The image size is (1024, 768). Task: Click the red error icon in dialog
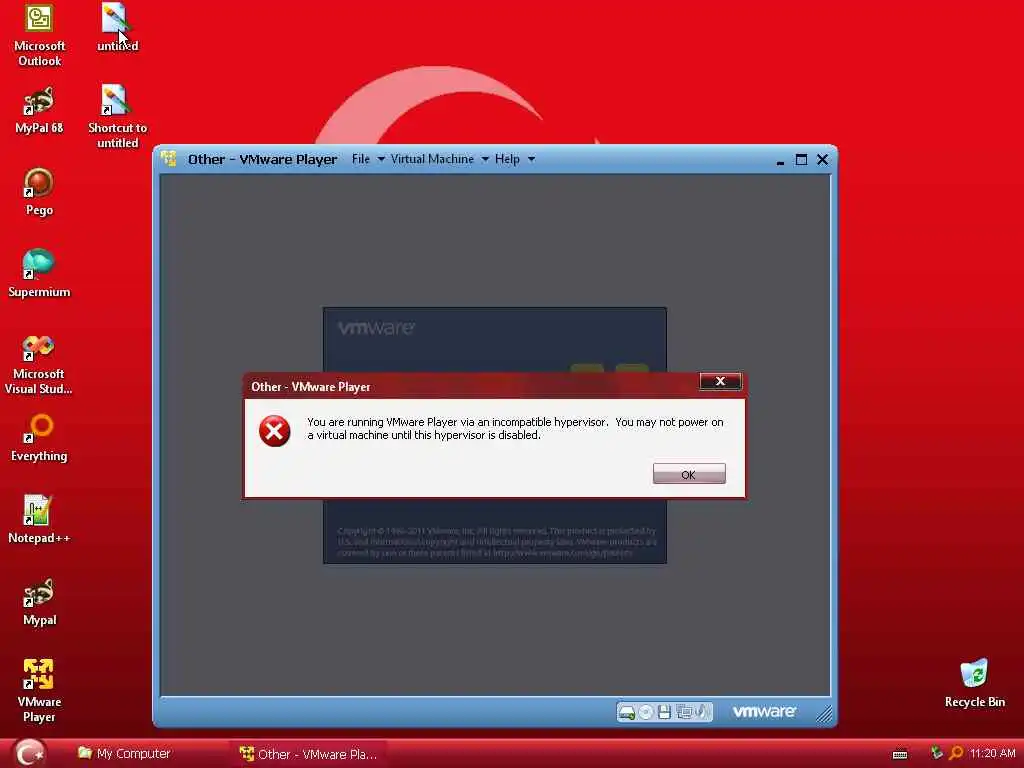tap(274, 431)
